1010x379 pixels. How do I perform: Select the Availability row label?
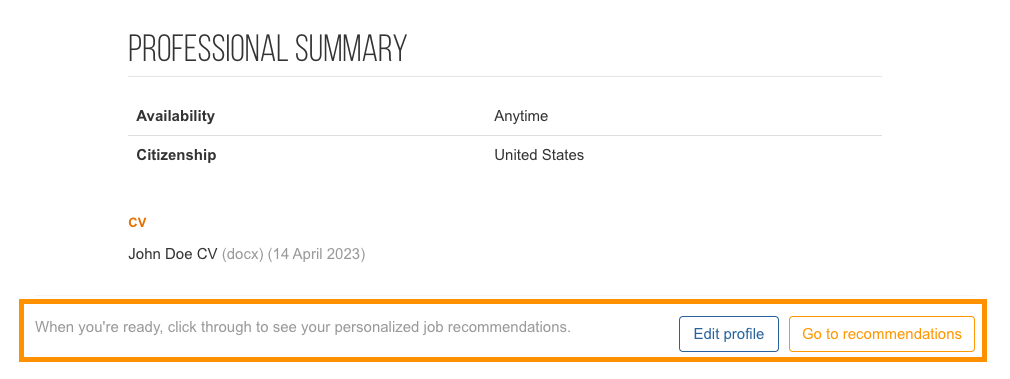pos(175,116)
